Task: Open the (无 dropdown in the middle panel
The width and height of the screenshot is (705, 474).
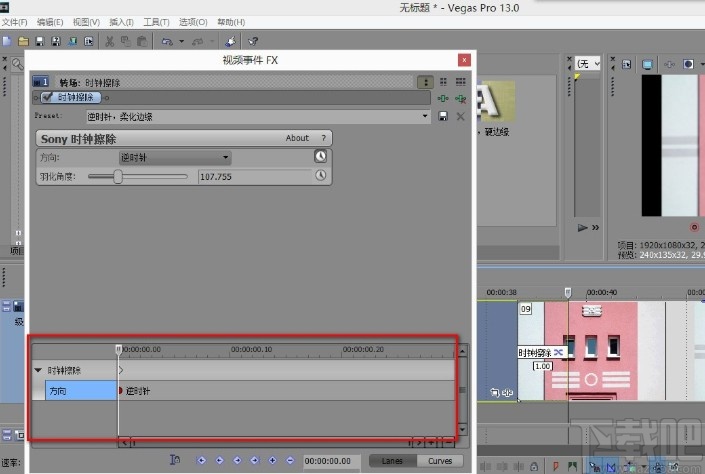Action: click(588, 64)
